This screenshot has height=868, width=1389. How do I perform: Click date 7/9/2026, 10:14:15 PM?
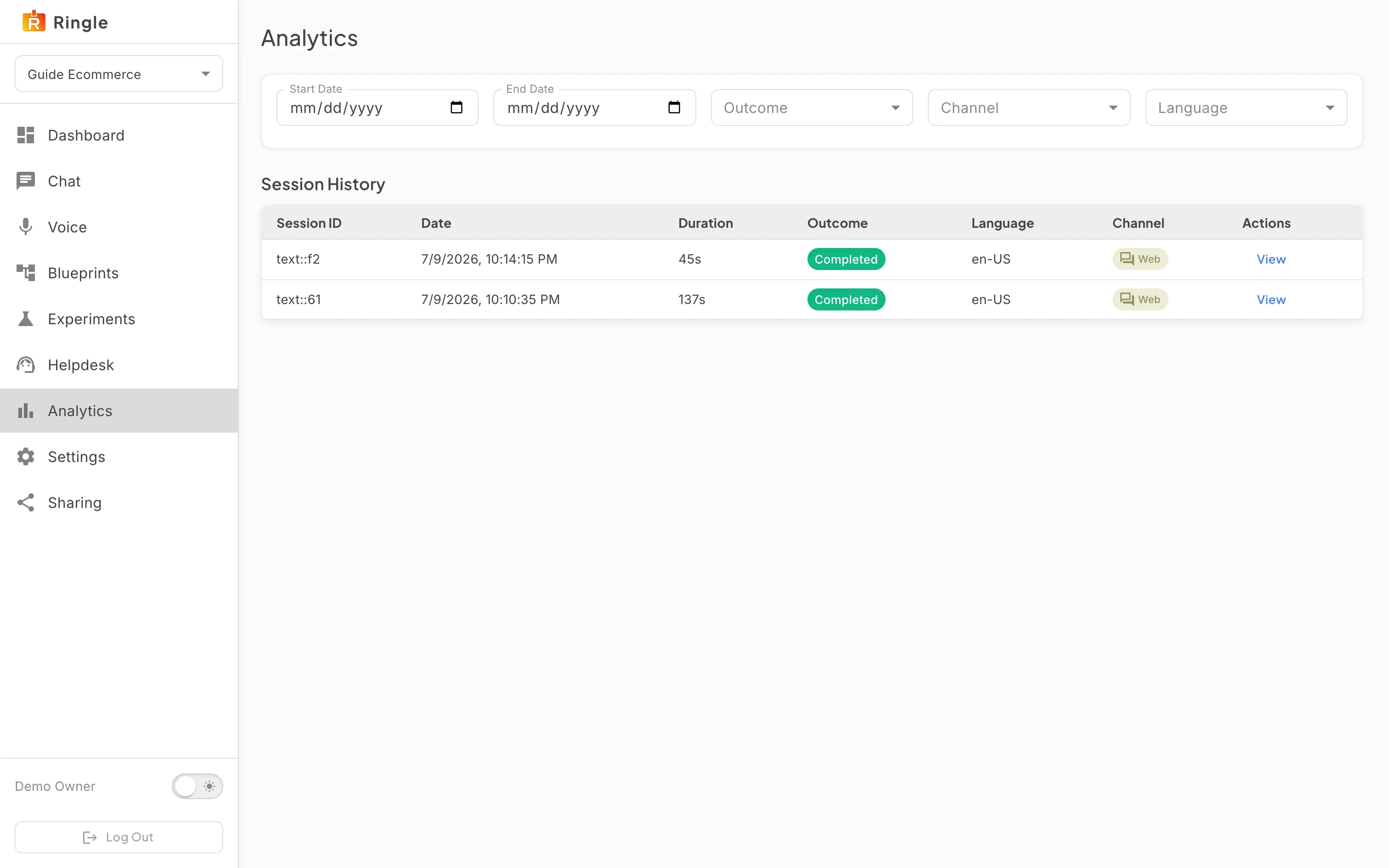tap(489, 259)
